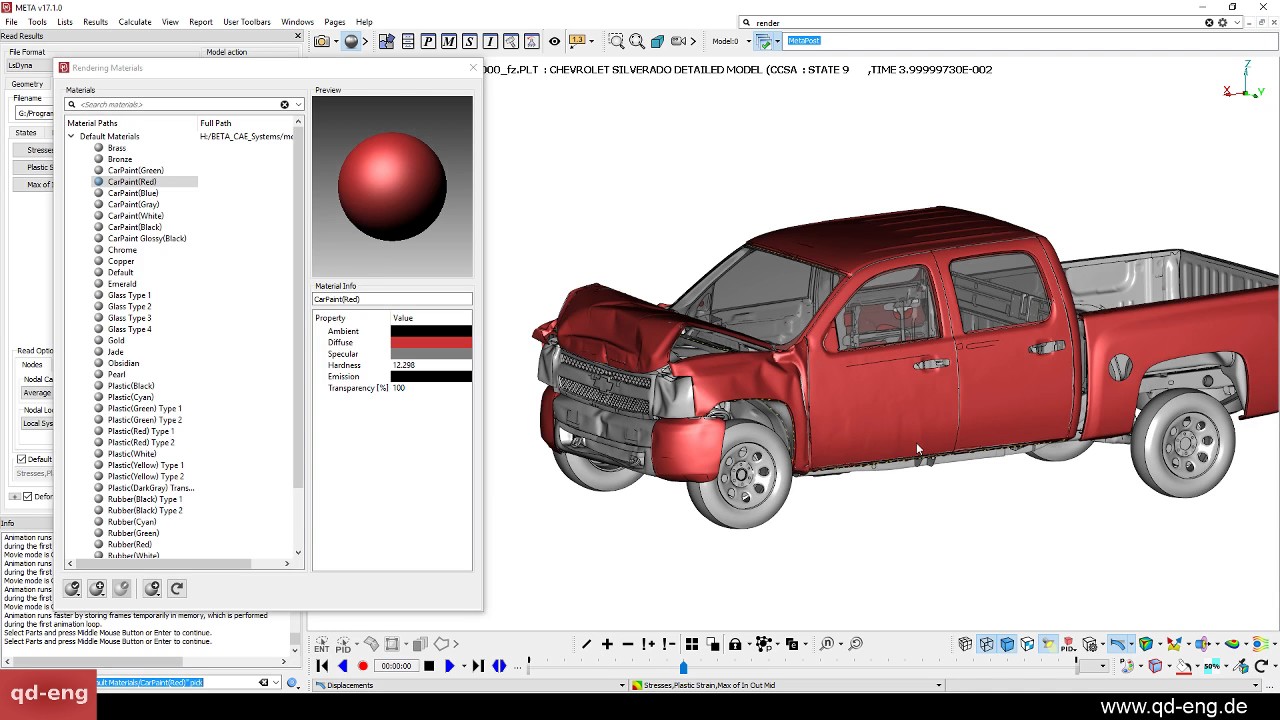Click the plus add icon in focus toolbar

click(607, 644)
